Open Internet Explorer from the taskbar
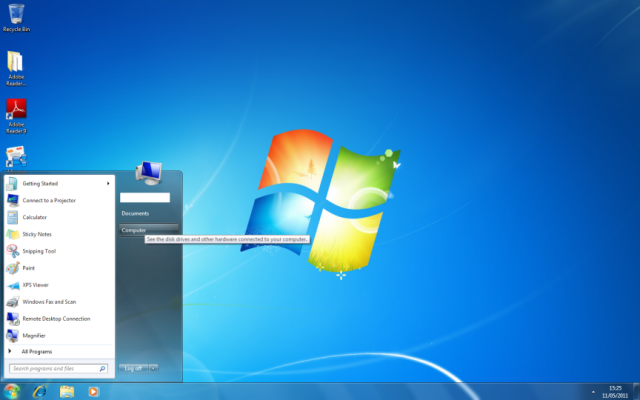This screenshot has height=400, width=640. [40, 392]
